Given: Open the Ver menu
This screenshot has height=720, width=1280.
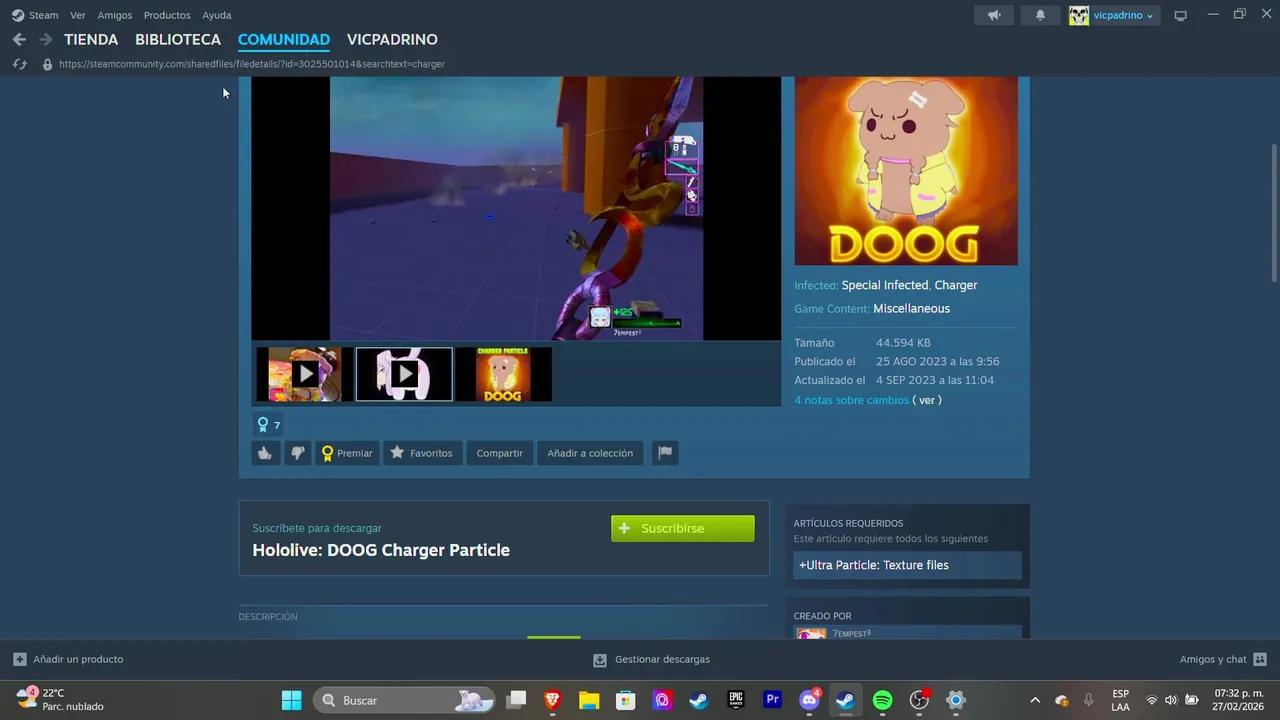Looking at the screenshot, I should (x=78, y=15).
